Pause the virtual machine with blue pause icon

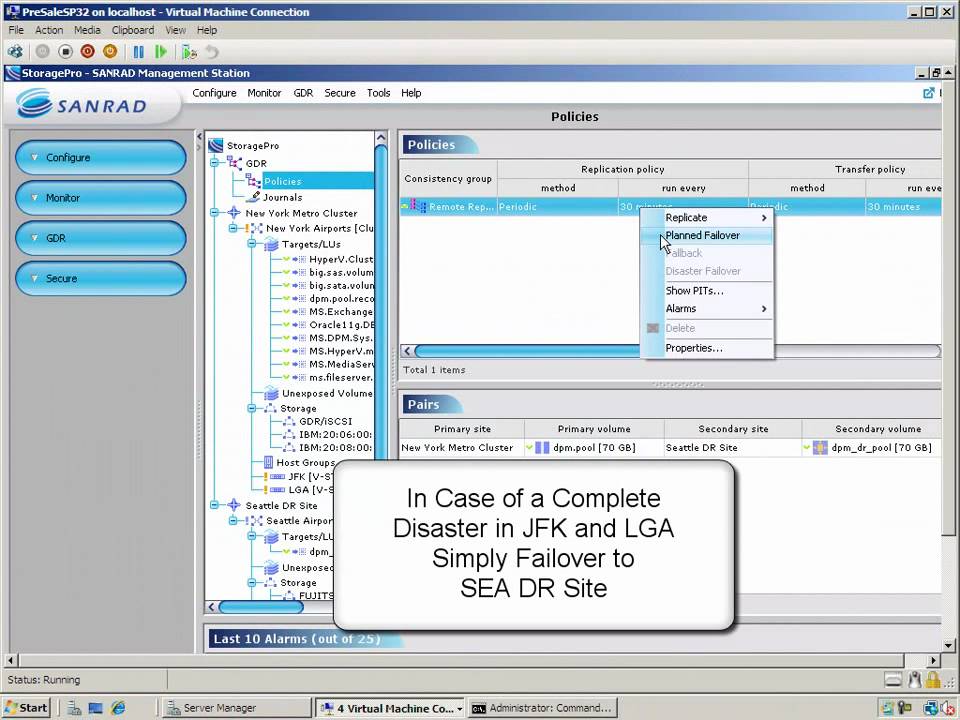tap(138, 52)
